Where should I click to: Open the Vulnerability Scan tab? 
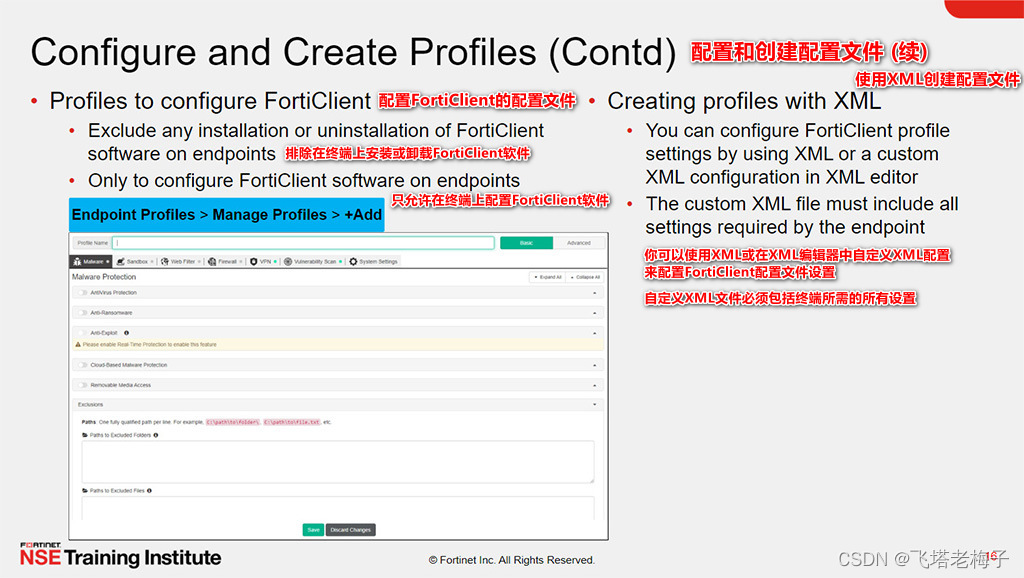click(313, 261)
